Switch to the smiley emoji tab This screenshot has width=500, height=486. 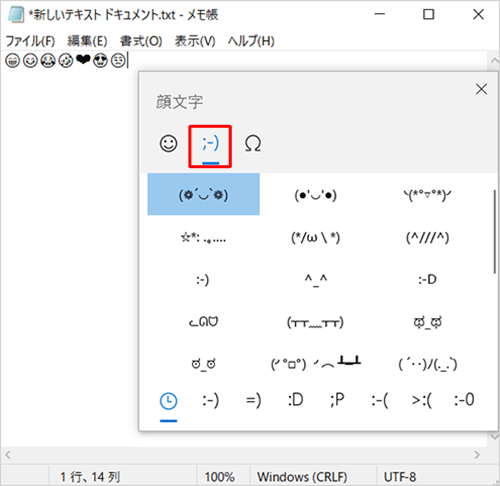(168, 144)
